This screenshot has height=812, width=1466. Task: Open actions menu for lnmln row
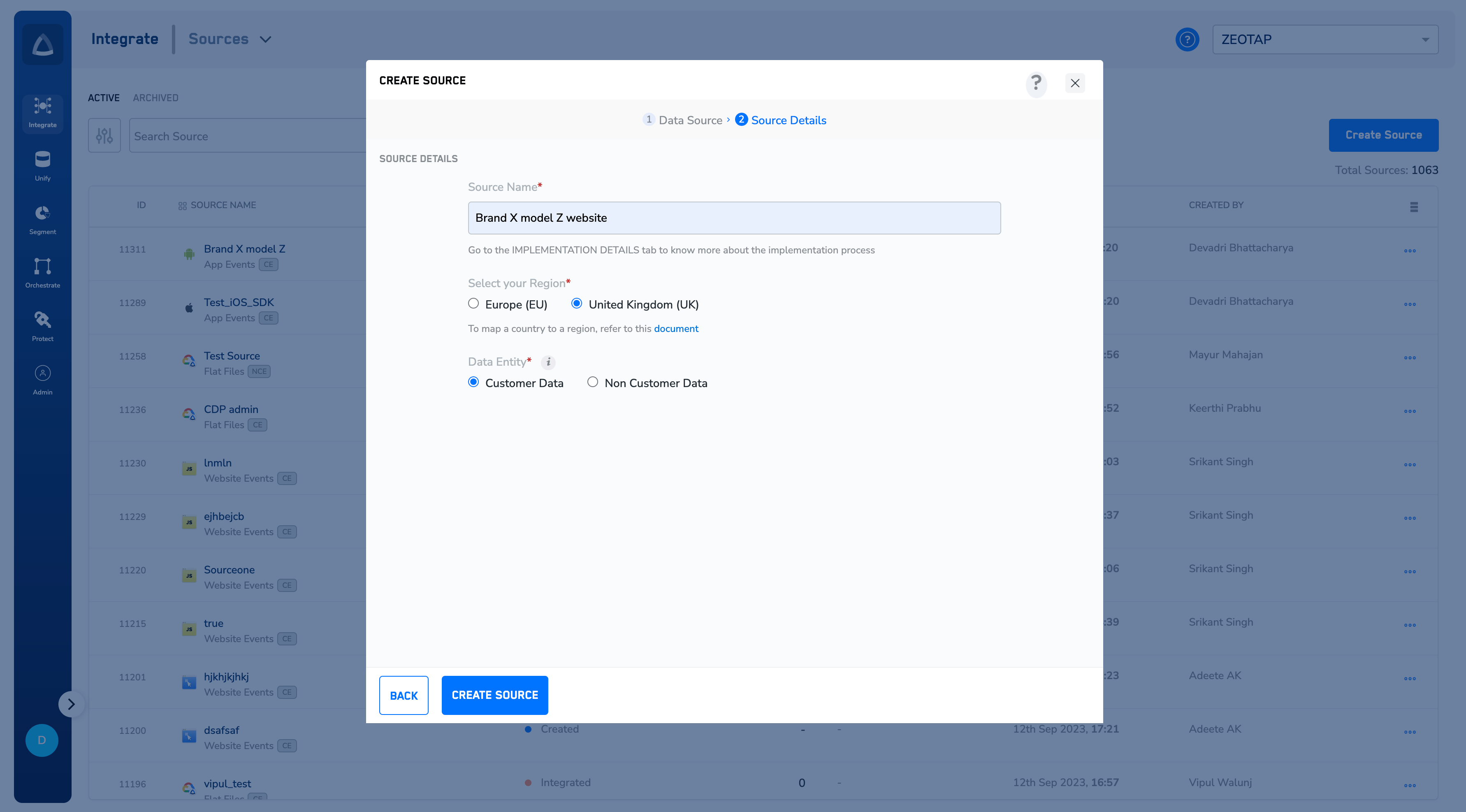1410,465
